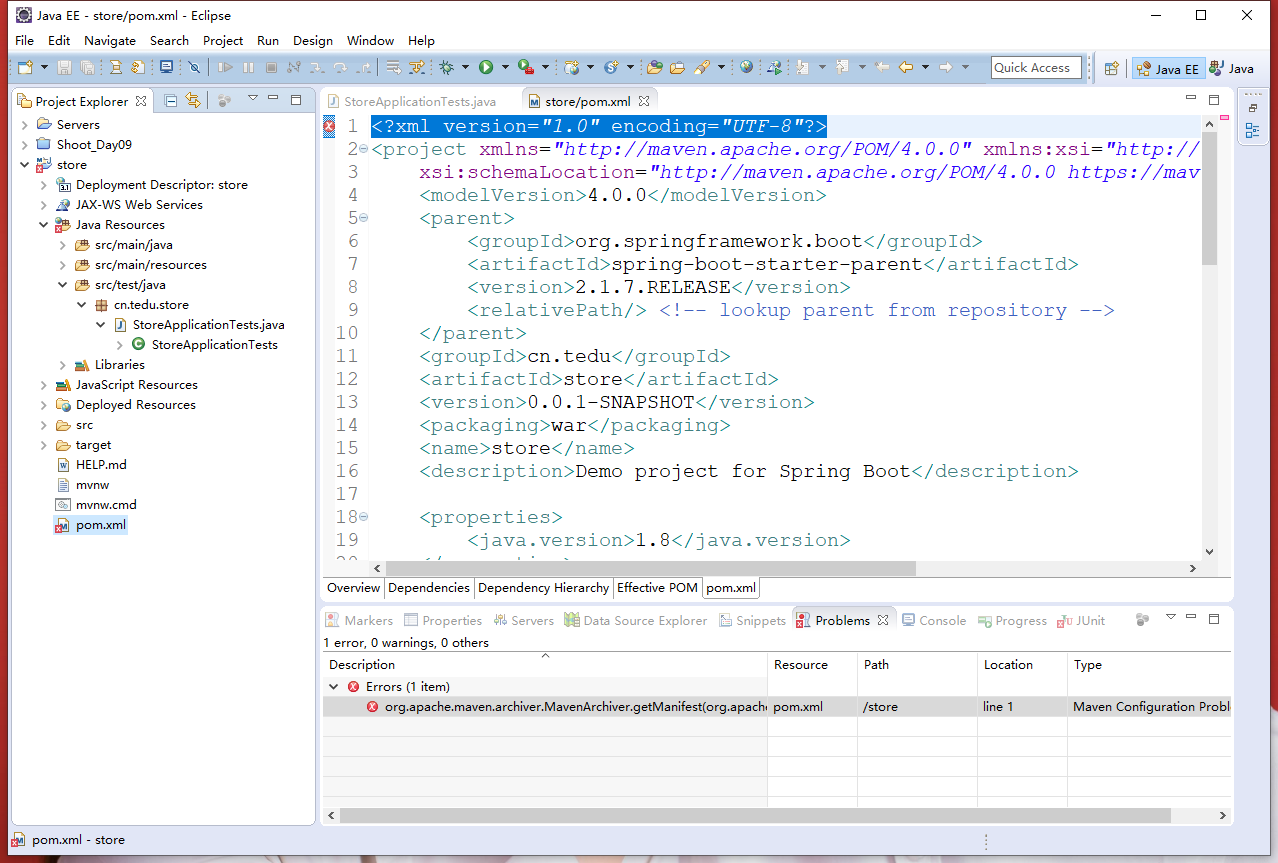Viewport: 1278px width, 863px height.
Task: Open the Problems view menu dropdown
Action: coord(1171,619)
